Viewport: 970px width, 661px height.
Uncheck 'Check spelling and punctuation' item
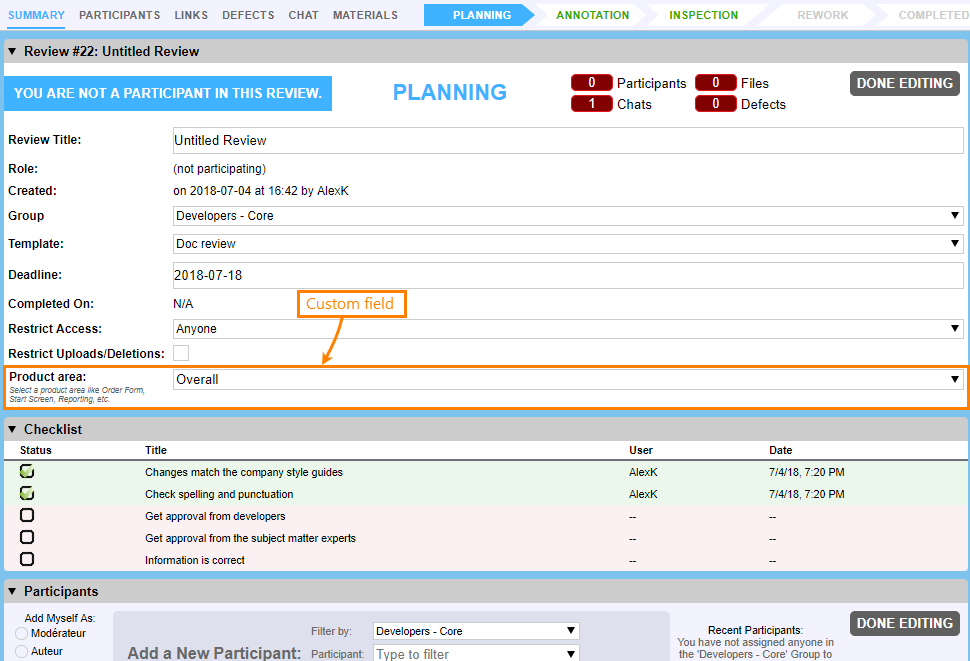pyautogui.click(x=27, y=494)
